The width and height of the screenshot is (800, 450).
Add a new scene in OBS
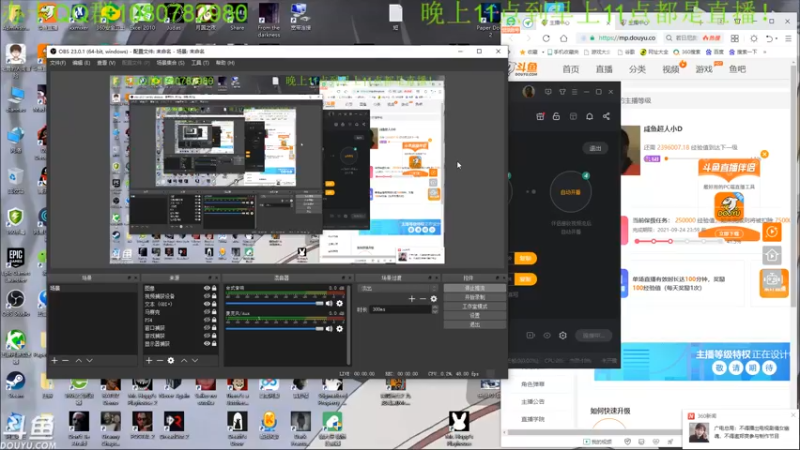tap(55, 361)
